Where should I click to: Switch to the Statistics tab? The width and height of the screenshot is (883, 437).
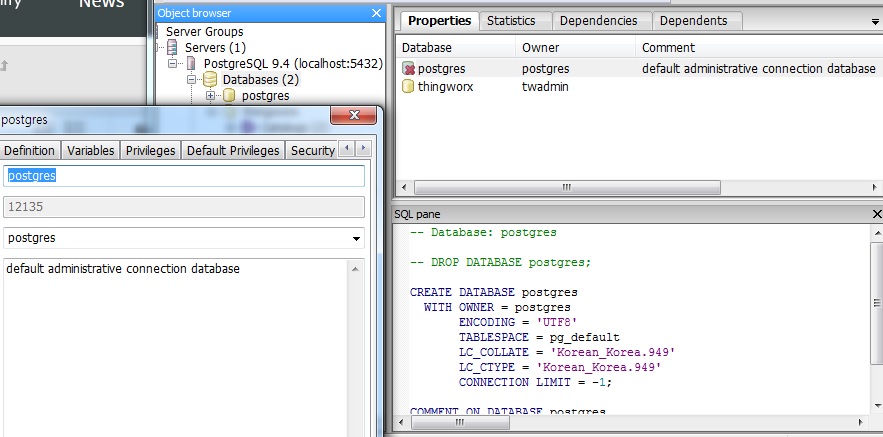click(x=511, y=21)
